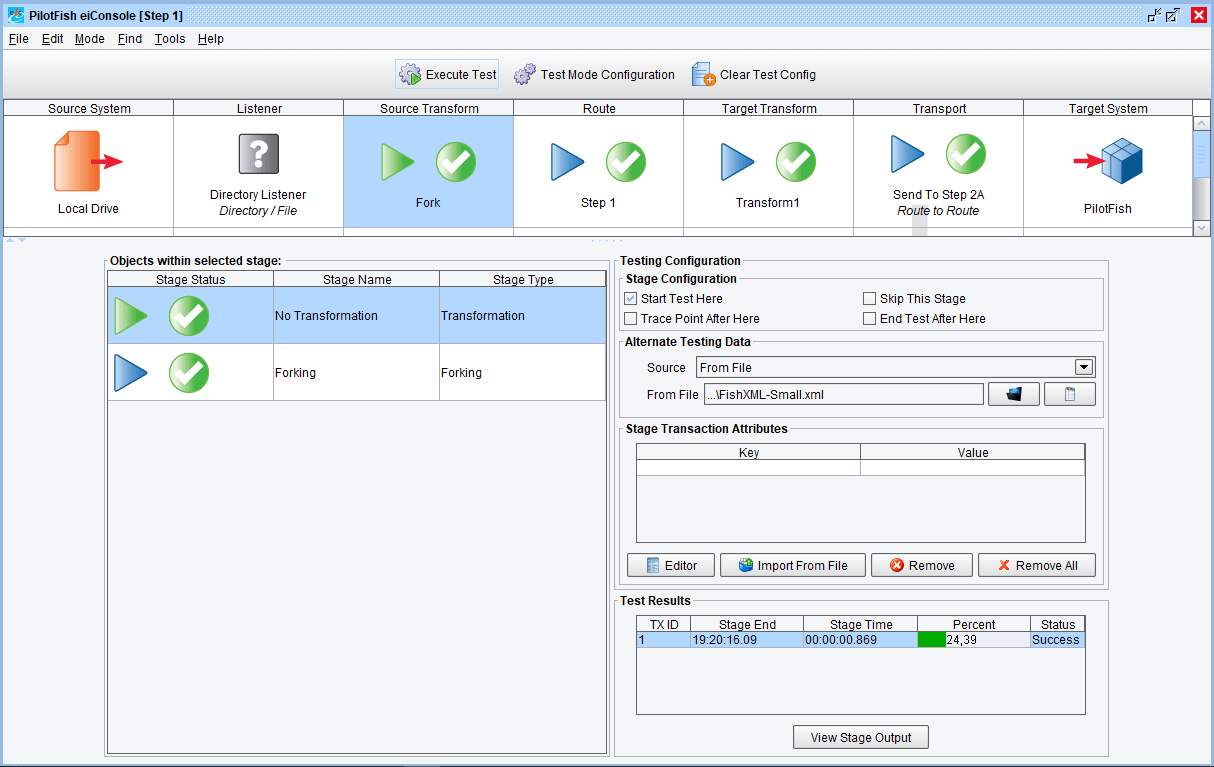Open the File menu
The width and height of the screenshot is (1214, 767).
pyautogui.click(x=19, y=39)
